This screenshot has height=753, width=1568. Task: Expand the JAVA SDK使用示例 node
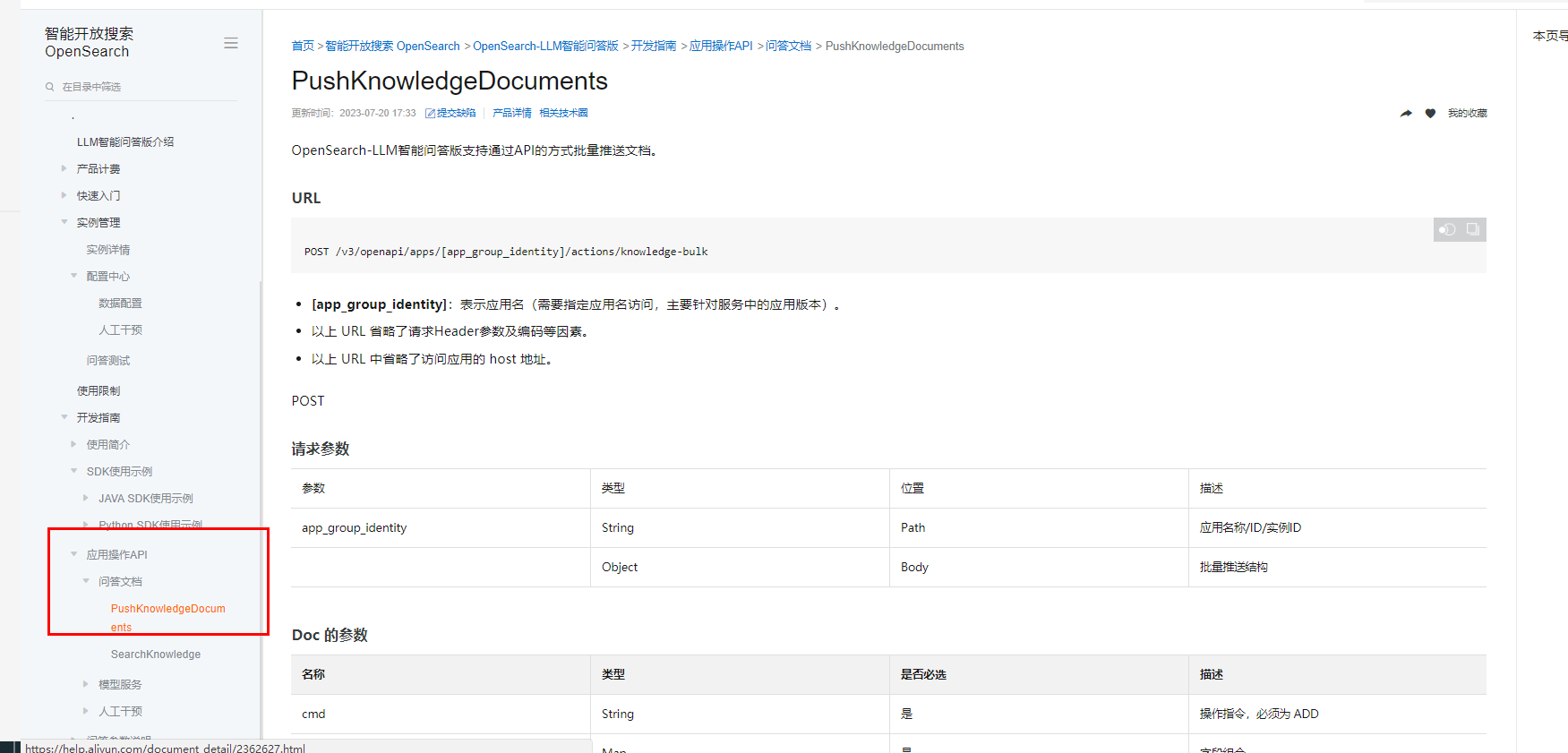[86, 498]
